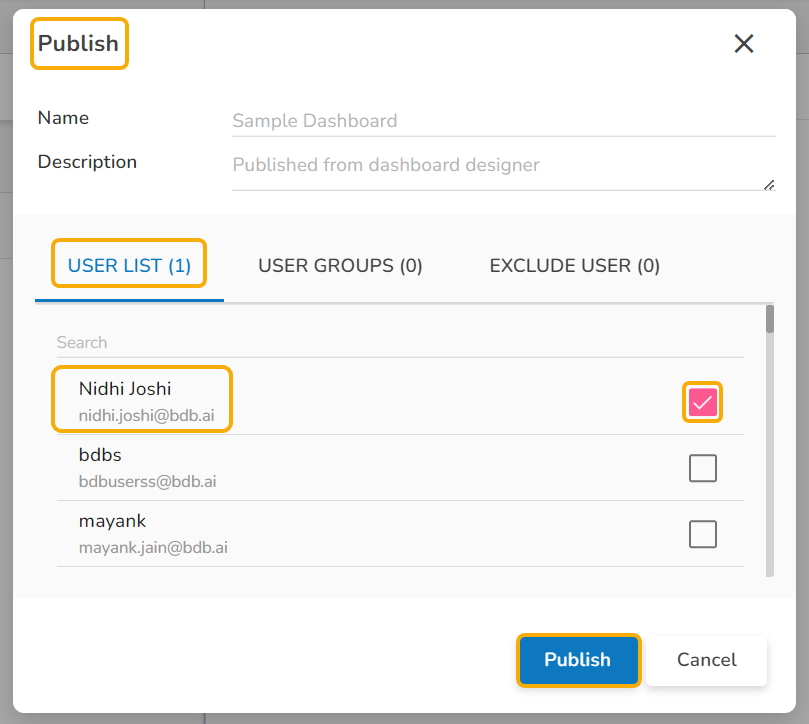Viewport: 809px width, 724px height.
Task: Close the Publish dialog with X icon
Action: tap(743, 43)
